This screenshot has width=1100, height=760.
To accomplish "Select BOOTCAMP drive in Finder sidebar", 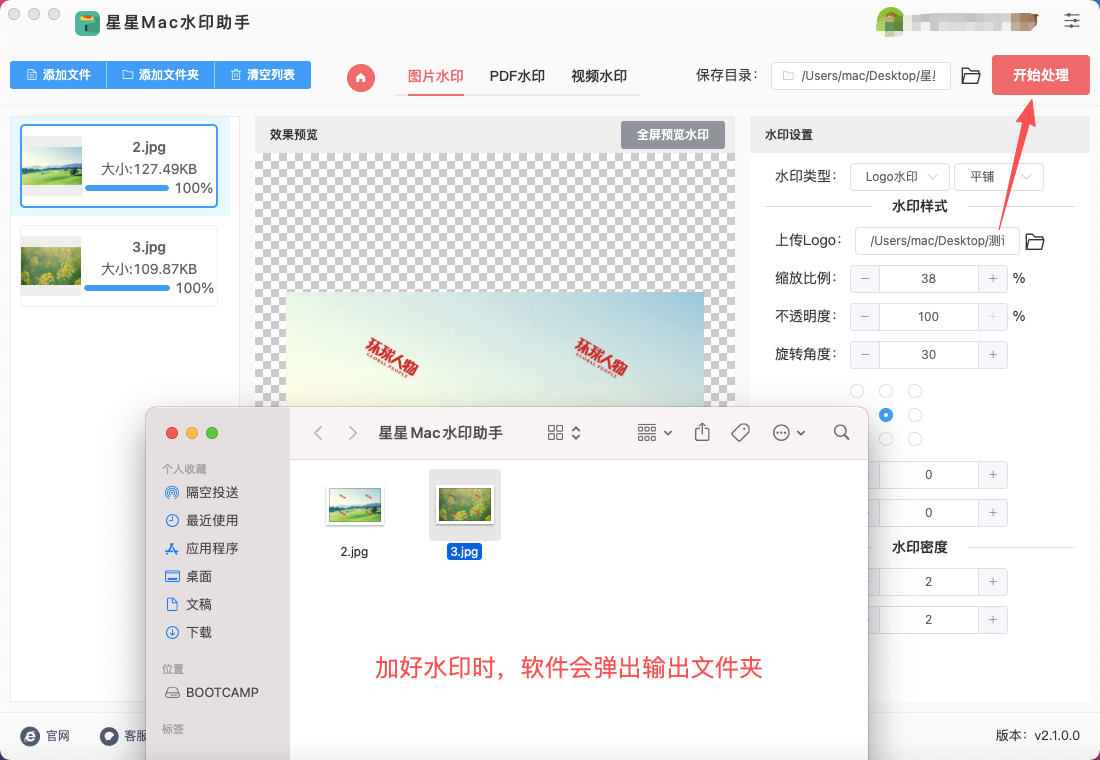I will pos(211,693).
